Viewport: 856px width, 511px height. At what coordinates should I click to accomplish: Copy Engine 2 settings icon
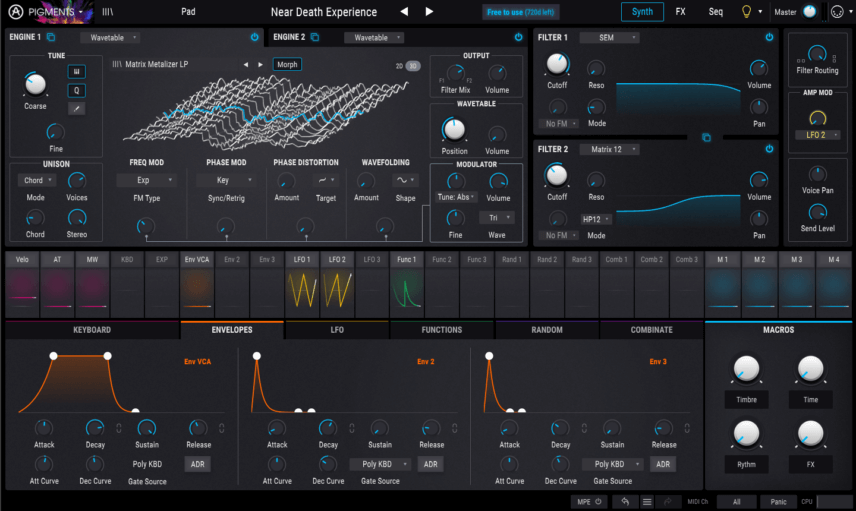point(315,37)
